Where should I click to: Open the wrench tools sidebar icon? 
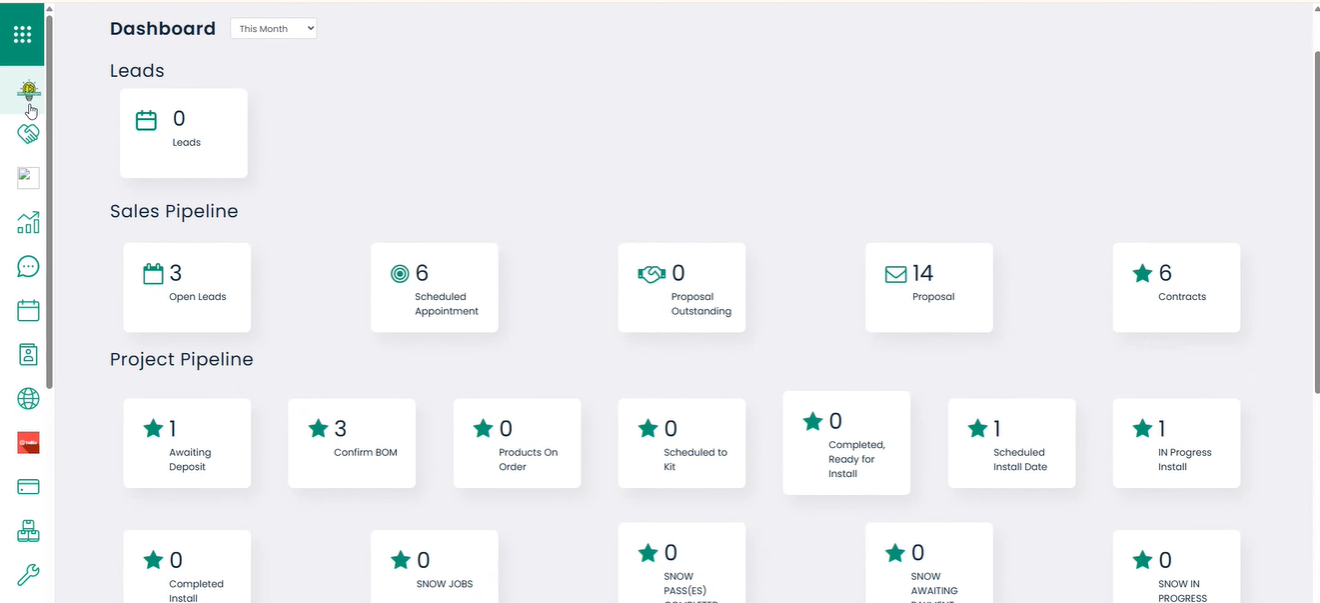pyautogui.click(x=28, y=575)
